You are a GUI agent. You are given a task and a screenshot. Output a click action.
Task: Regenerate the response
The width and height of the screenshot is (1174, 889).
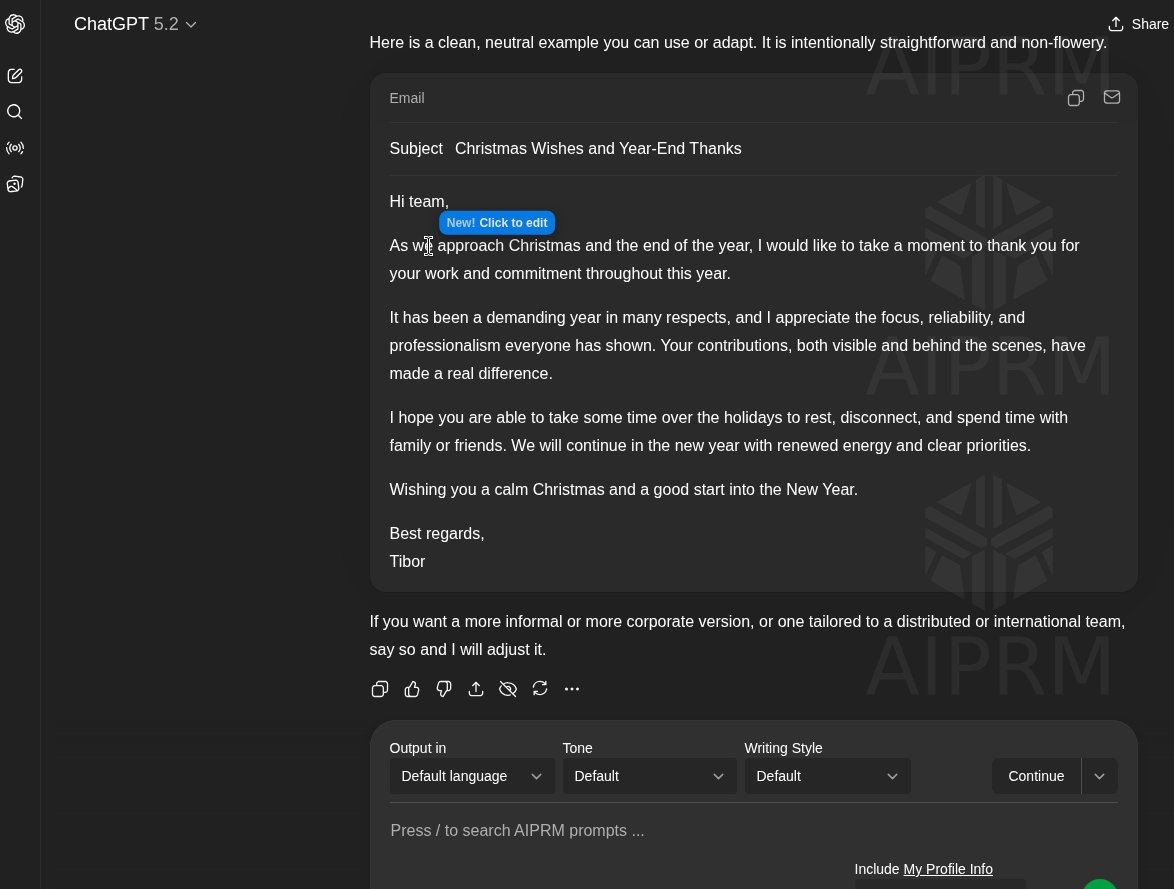540,689
